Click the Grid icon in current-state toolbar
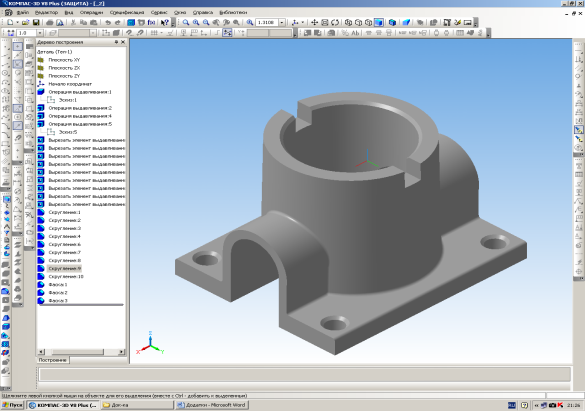The image size is (585, 411). (154, 33)
